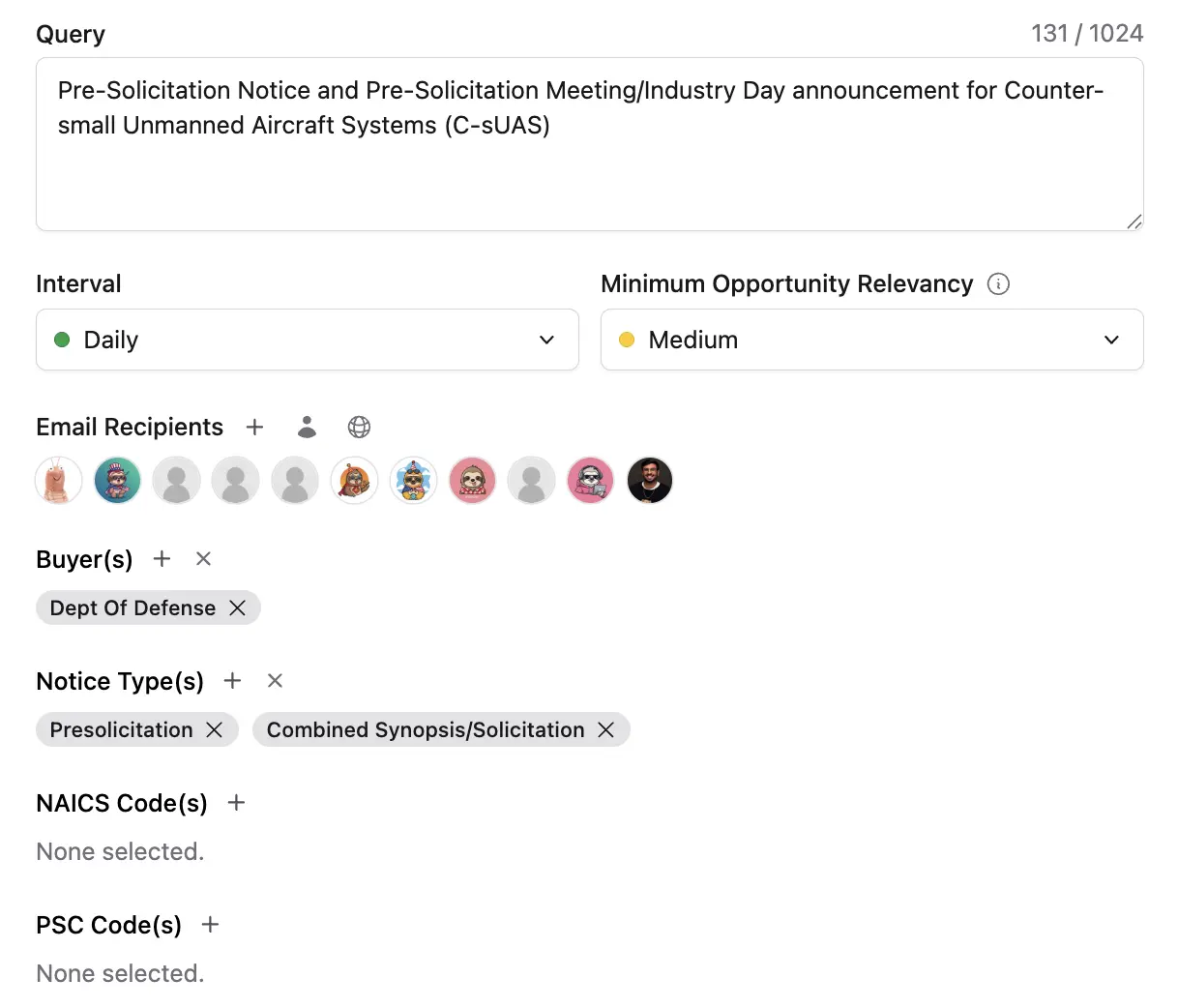
Task: Clear all selected notice types
Action: 274,681
